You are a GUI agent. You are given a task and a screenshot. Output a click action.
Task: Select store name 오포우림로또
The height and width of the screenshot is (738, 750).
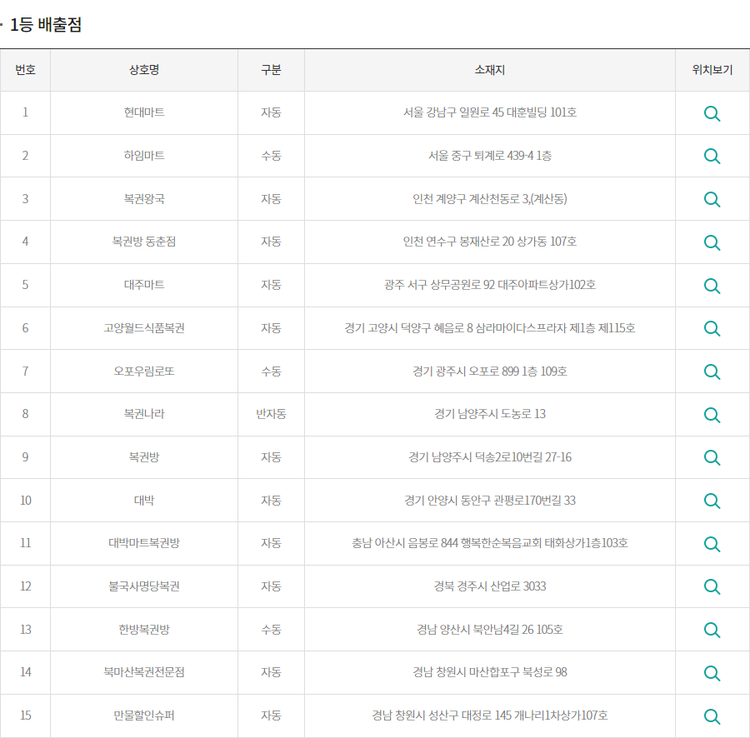click(x=144, y=371)
